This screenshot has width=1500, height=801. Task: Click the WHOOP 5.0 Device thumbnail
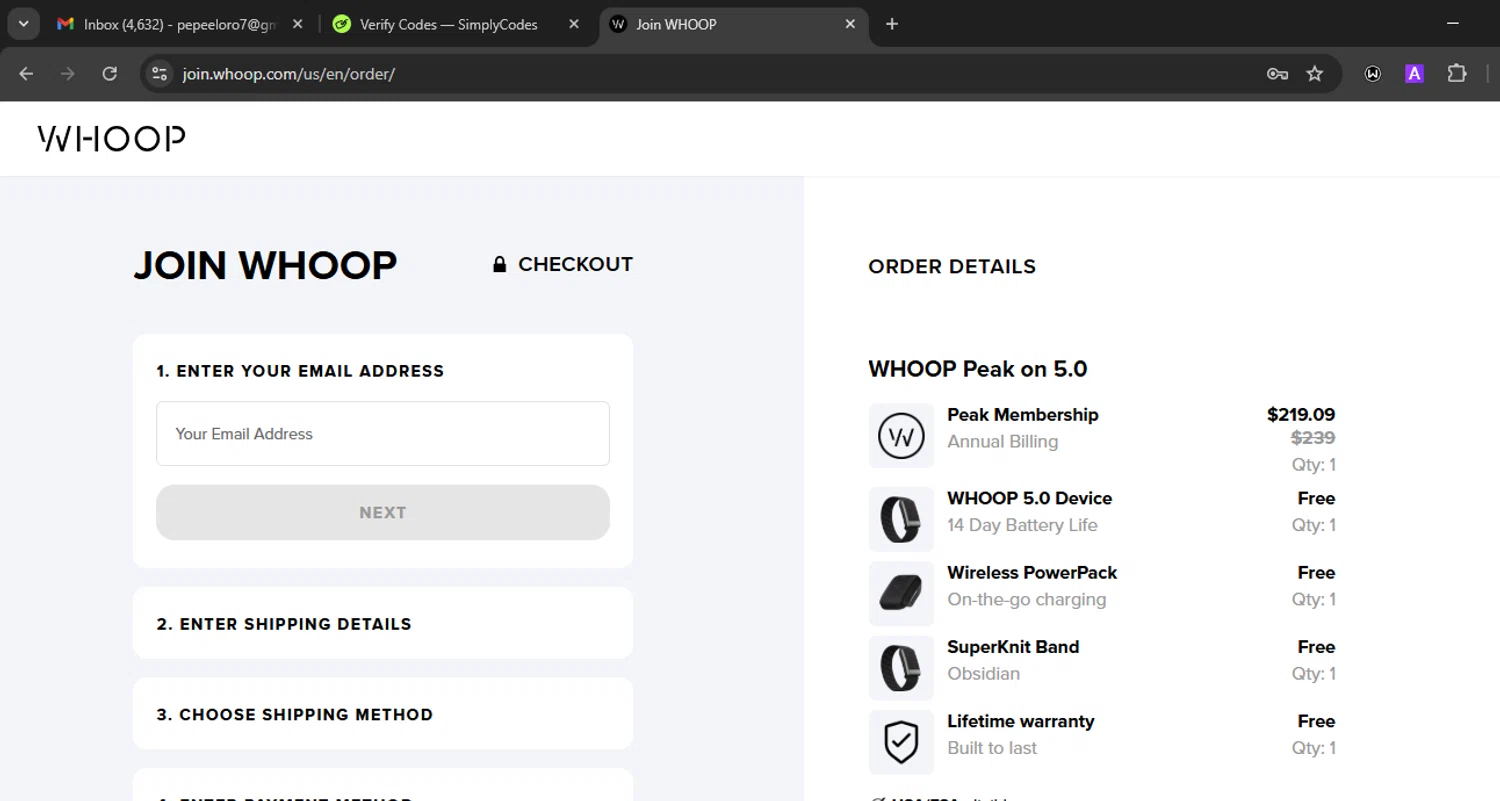pos(901,520)
